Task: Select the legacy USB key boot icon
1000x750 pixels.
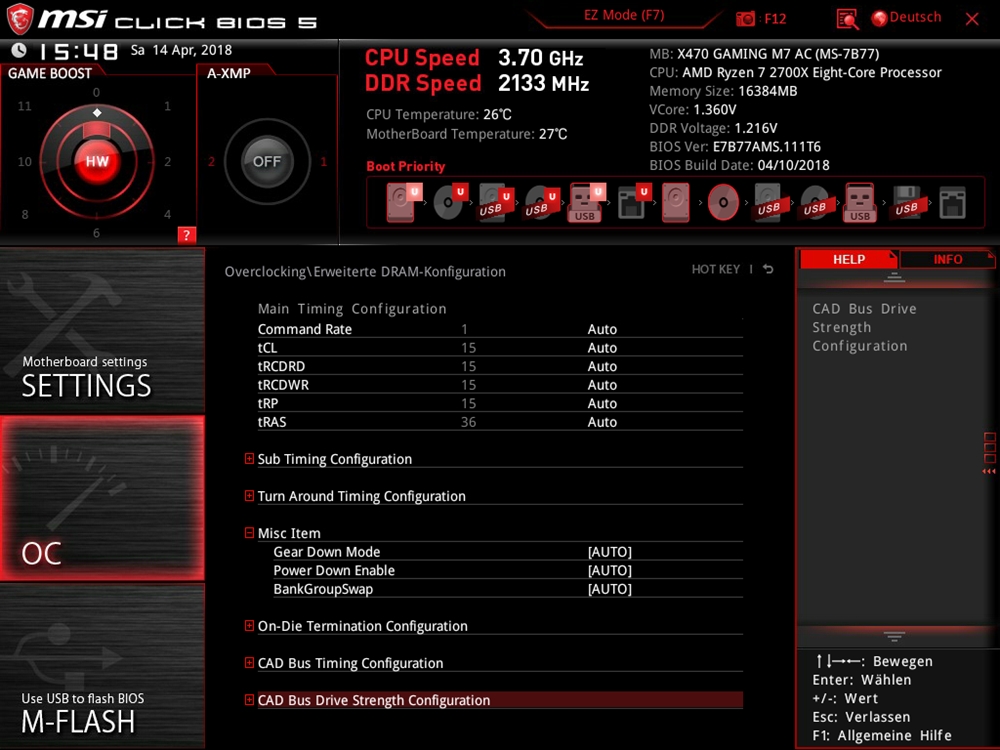Action: 860,203
